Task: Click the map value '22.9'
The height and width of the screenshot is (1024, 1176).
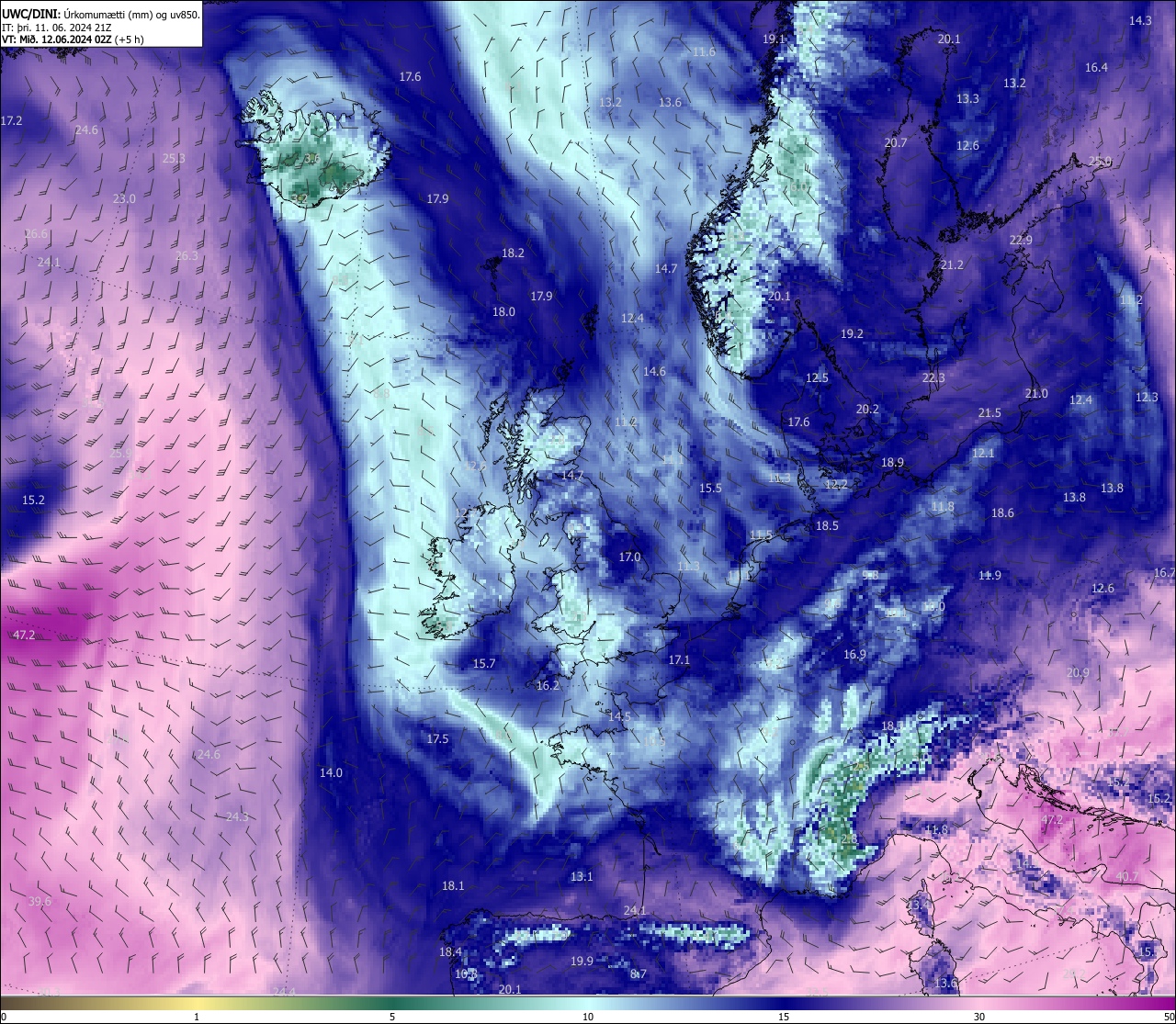Action: point(1021,240)
